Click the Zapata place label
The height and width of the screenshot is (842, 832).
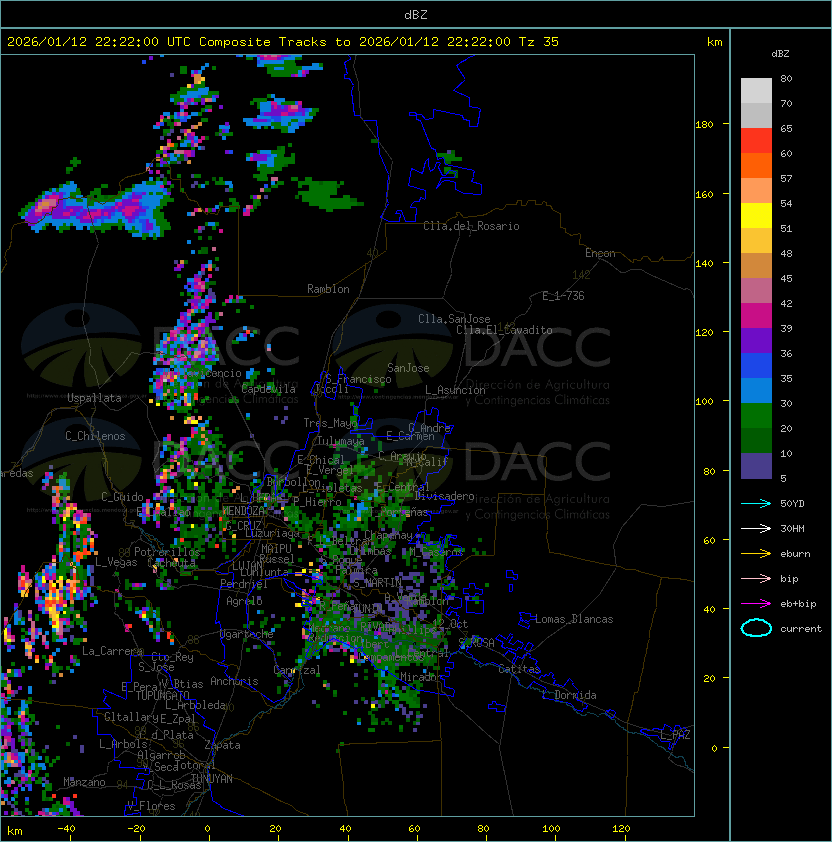tap(222, 745)
